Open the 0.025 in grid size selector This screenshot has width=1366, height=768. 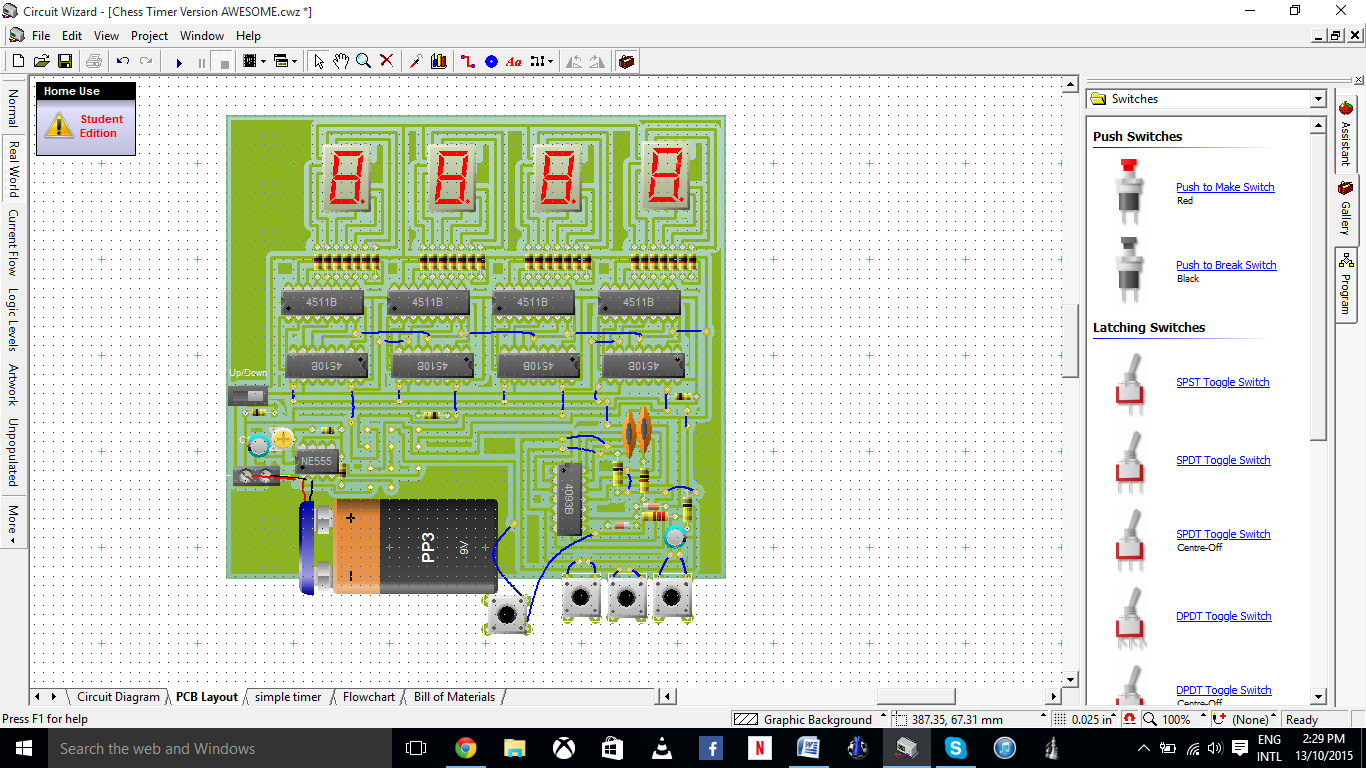[1085, 719]
